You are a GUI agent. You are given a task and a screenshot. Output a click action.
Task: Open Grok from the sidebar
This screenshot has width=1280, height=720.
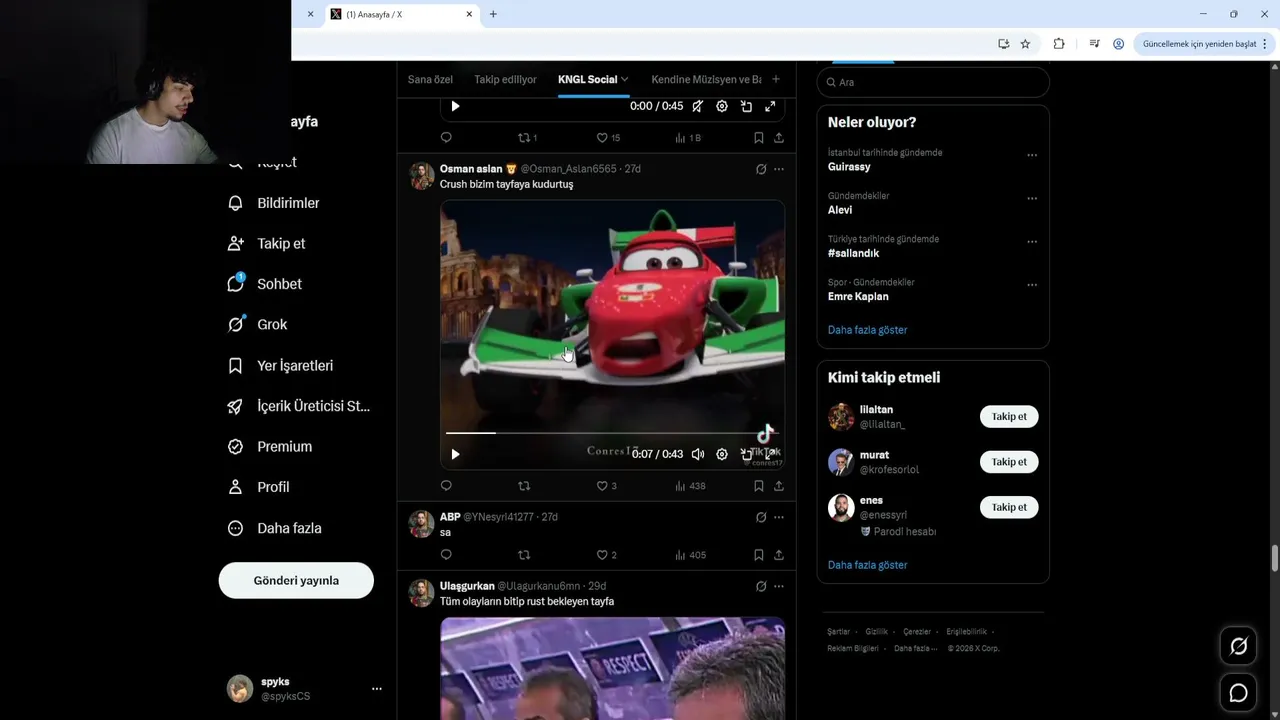pyautogui.click(x=258, y=324)
